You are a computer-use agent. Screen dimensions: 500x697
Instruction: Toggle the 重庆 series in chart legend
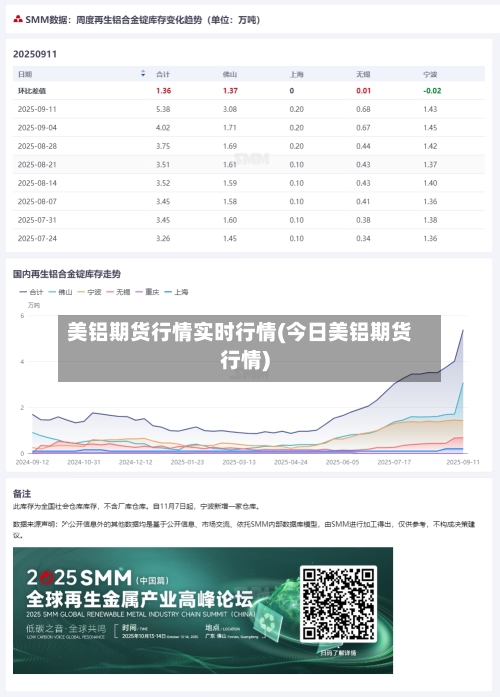[147, 292]
